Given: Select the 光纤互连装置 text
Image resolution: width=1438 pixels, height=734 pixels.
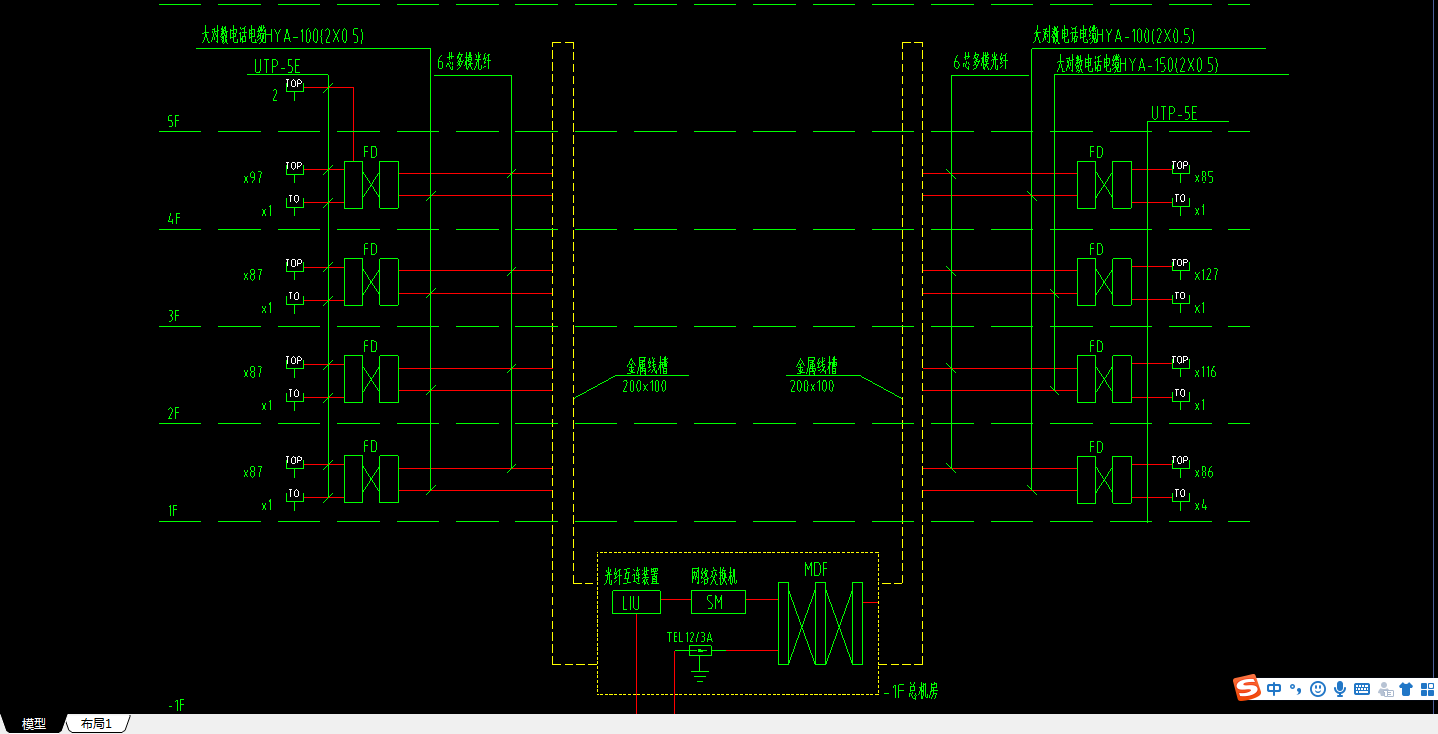Looking at the screenshot, I should click(x=631, y=576).
